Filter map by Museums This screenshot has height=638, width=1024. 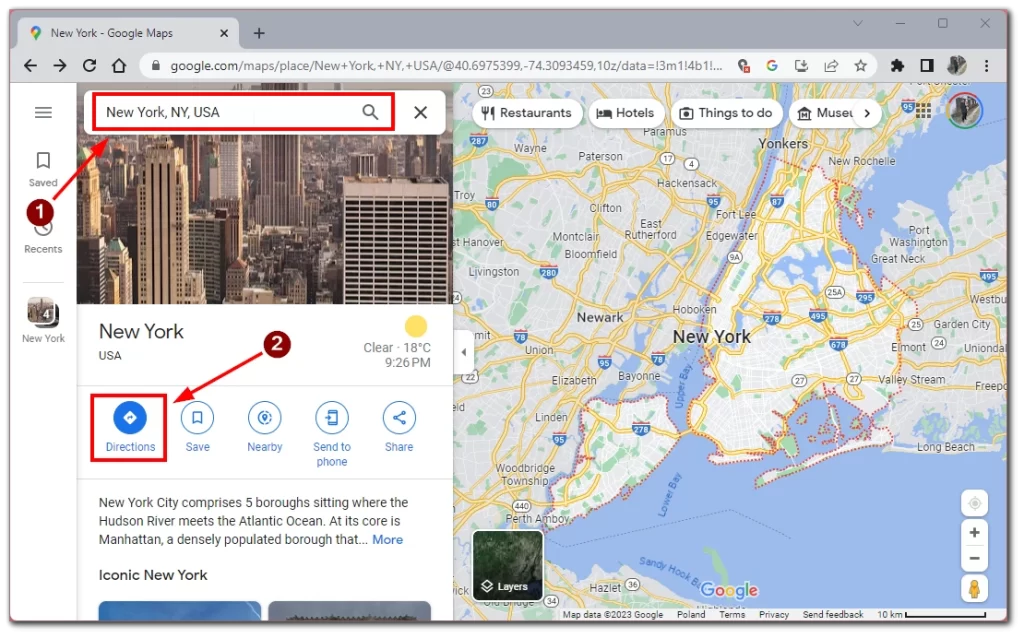click(x=824, y=113)
